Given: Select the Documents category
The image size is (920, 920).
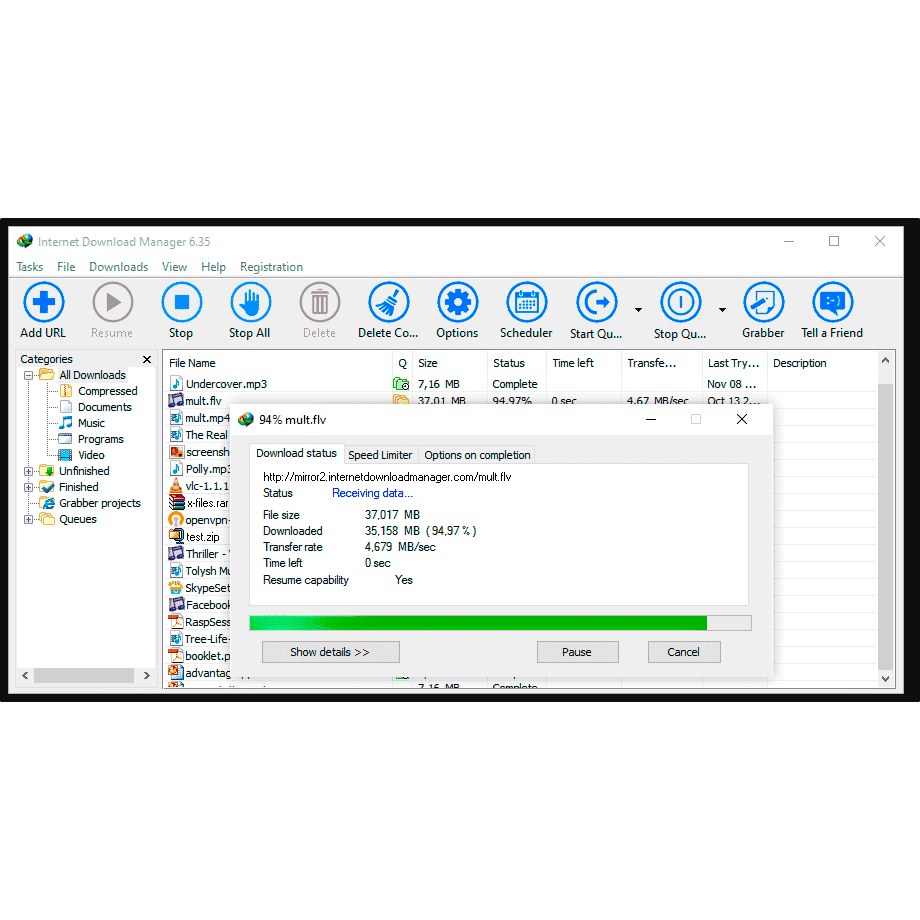Looking at the screenshot, I should point(104,407).
